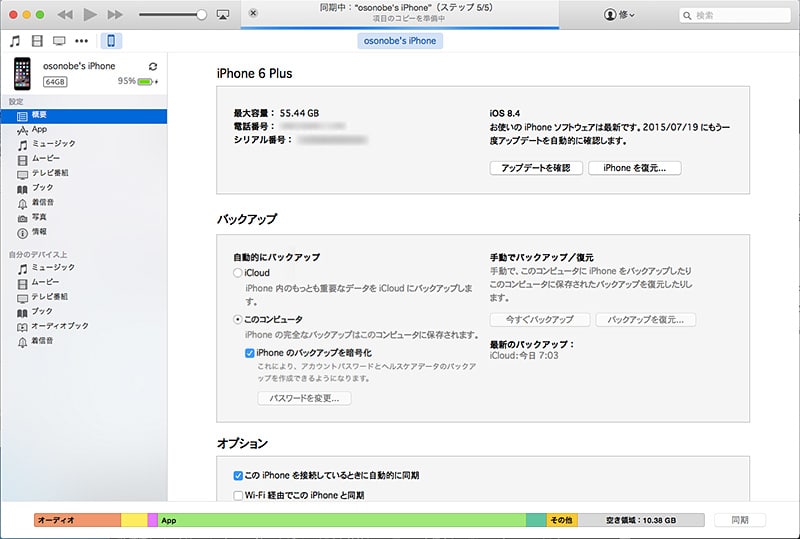
Task: Click the play button
Action: pos(90,15)
